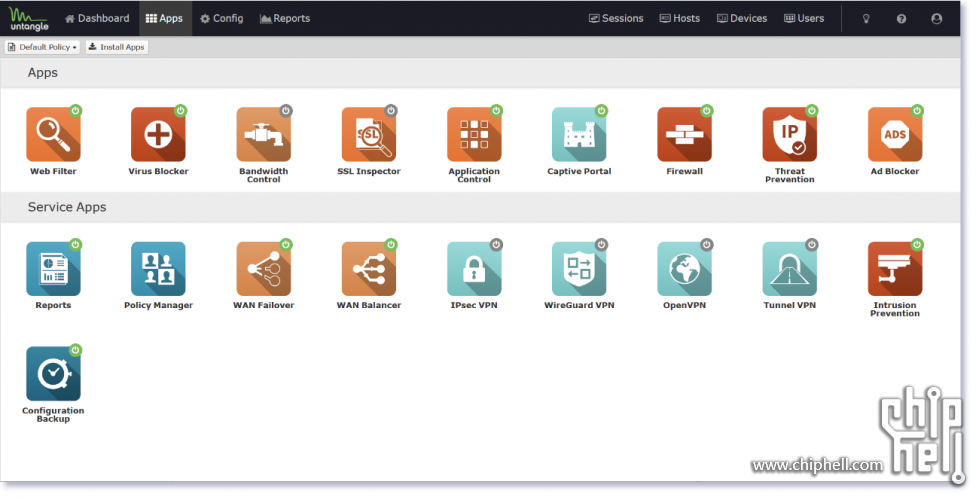Open the Config tab

click(x=222, y=19)
